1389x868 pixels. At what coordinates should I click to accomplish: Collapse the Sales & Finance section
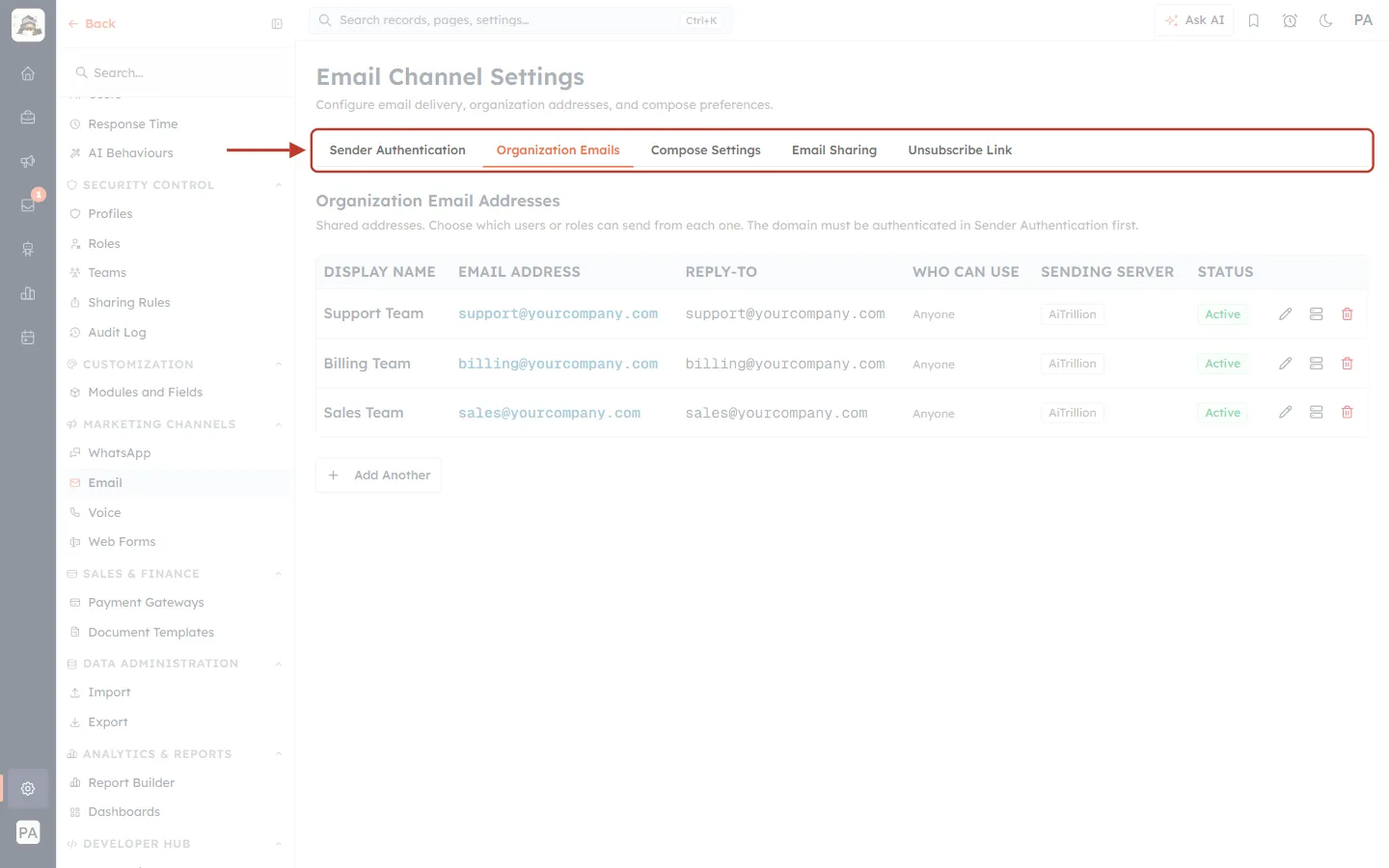click(x=279, y=574)
